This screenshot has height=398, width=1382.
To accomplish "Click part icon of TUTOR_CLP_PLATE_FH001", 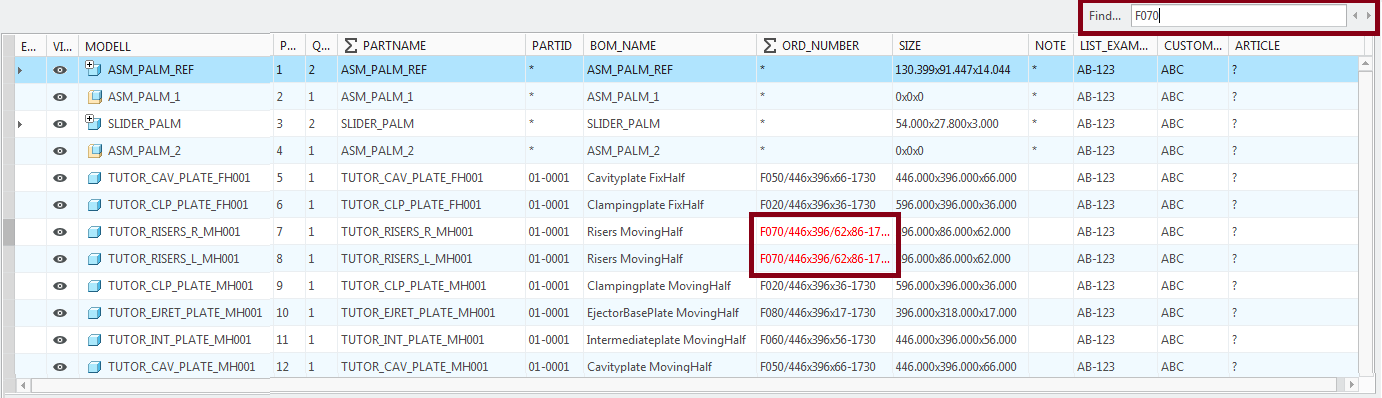I will pyautogui.click(x=95, y=205).
